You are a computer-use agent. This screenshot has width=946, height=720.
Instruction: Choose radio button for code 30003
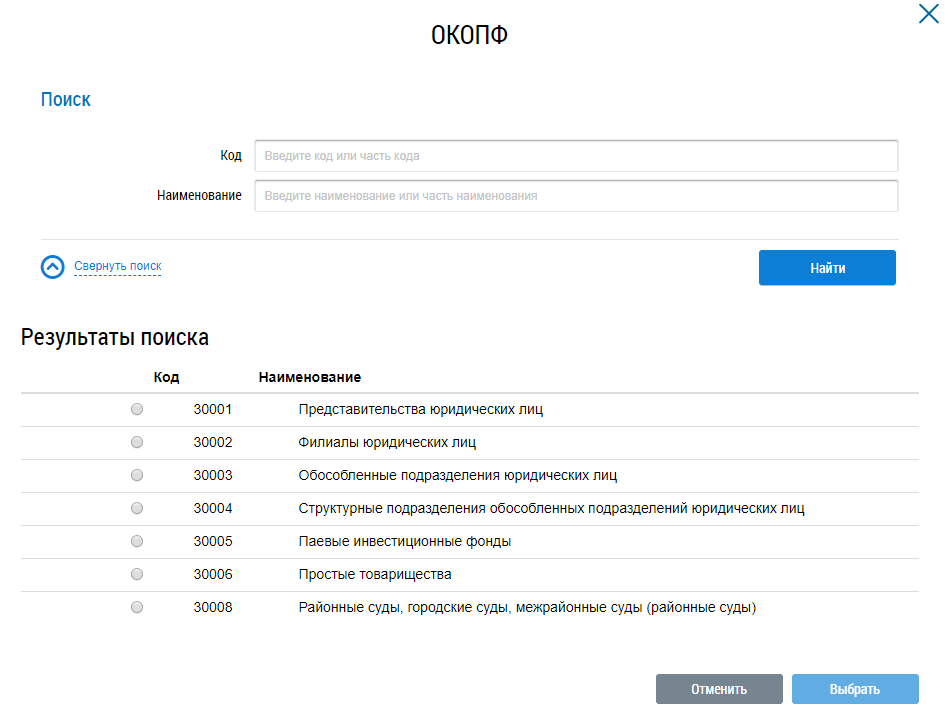coord(137,475)
